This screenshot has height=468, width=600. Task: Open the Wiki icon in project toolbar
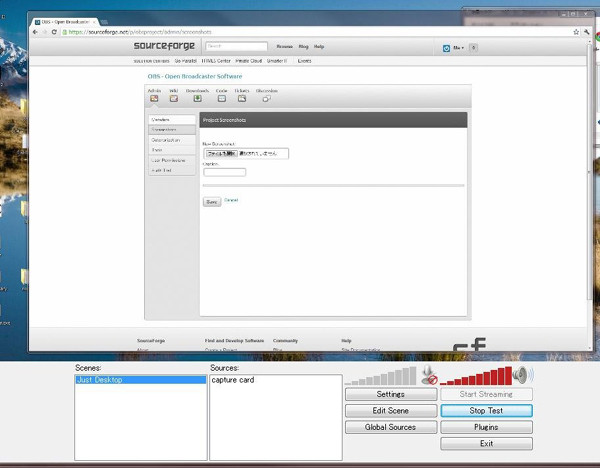click(174, 98)
